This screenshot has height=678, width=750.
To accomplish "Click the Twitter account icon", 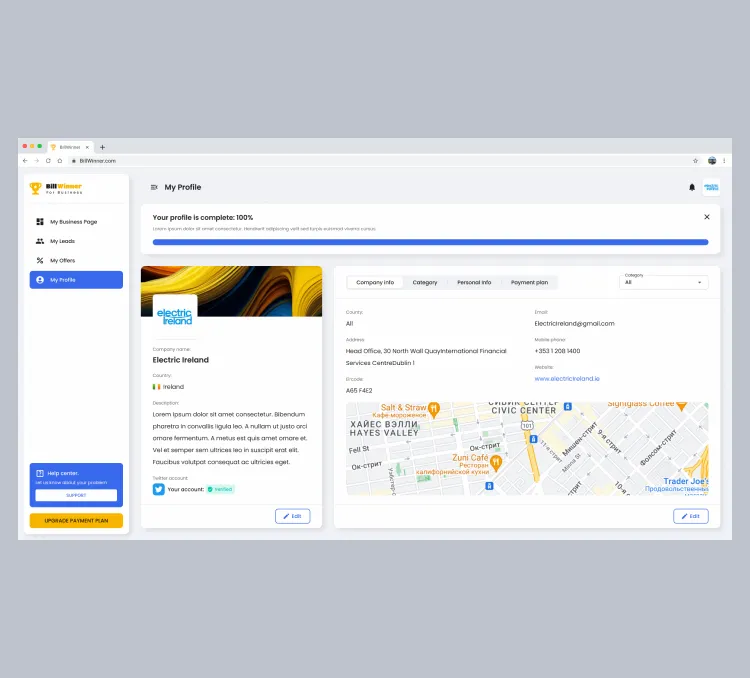I will (x=158, y=489).
